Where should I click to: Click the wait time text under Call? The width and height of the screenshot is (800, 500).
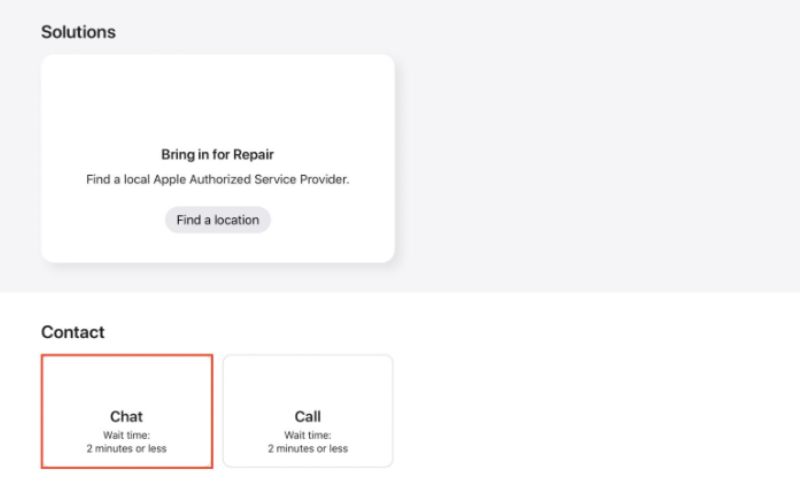pos(308,442)
